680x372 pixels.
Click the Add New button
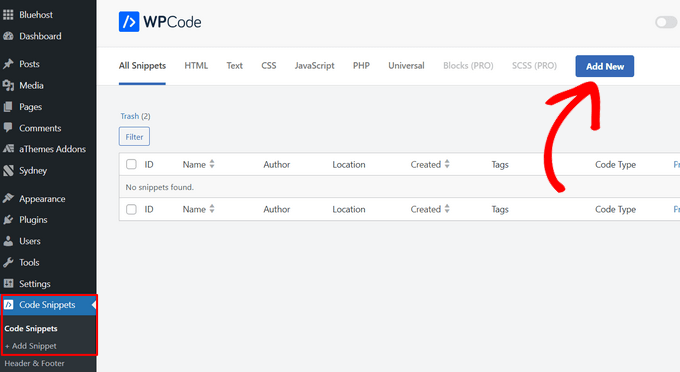(x=605, y=66)
